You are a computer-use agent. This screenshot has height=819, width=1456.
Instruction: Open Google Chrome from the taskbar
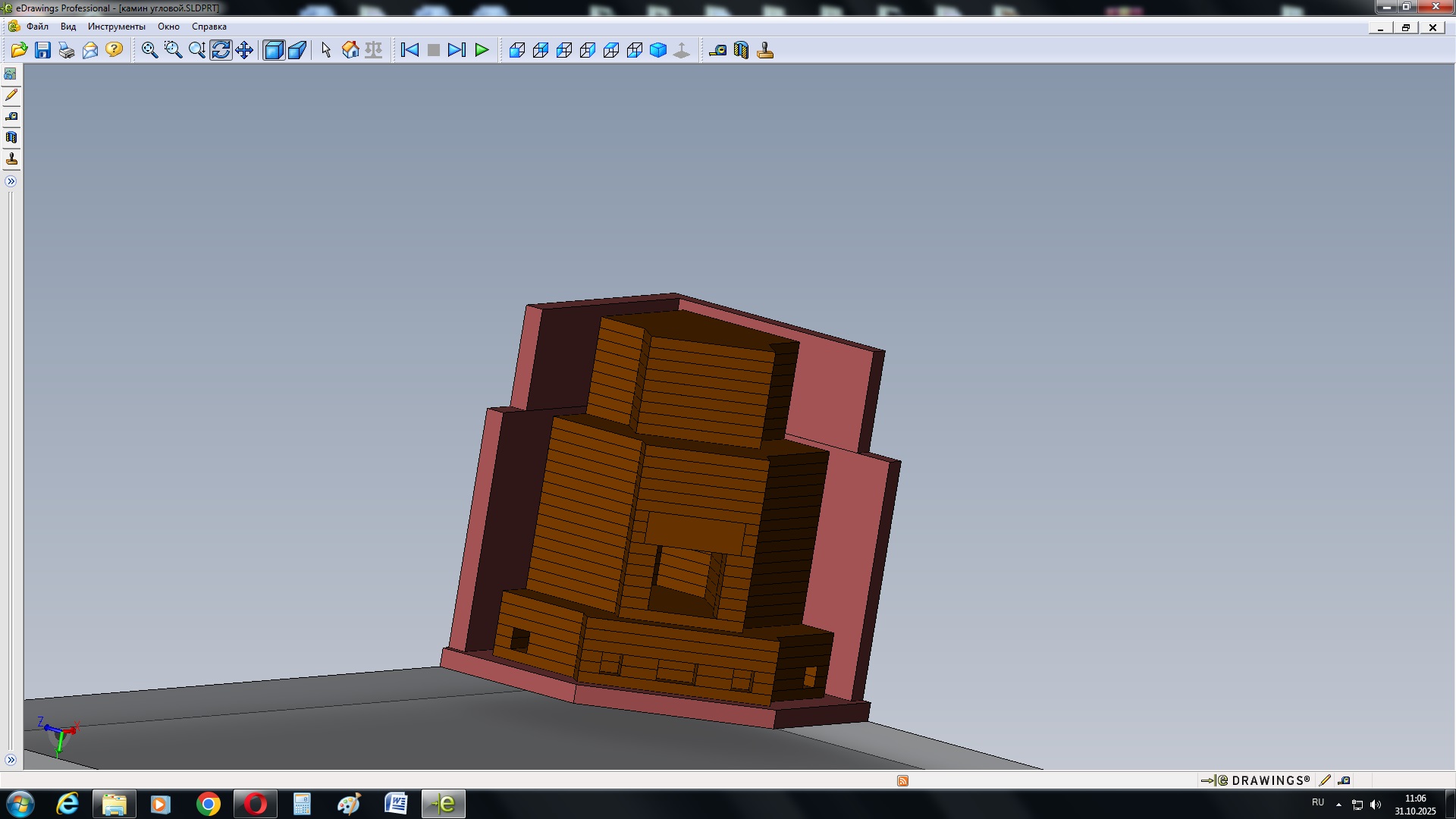point(209,804)
